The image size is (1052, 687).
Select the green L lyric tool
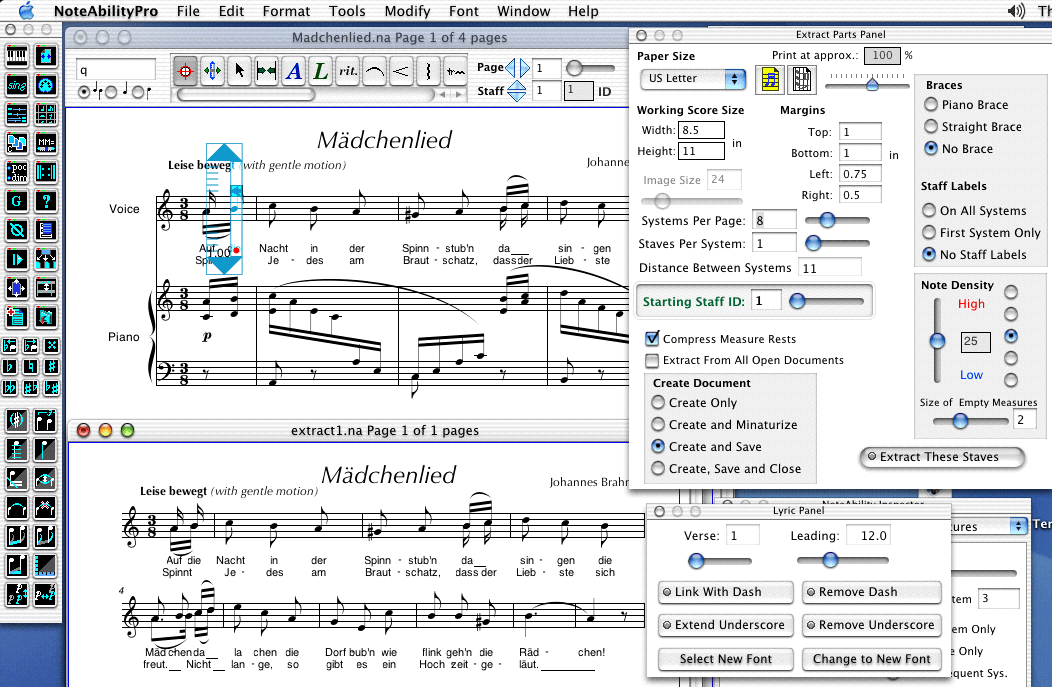click(321, 70)
